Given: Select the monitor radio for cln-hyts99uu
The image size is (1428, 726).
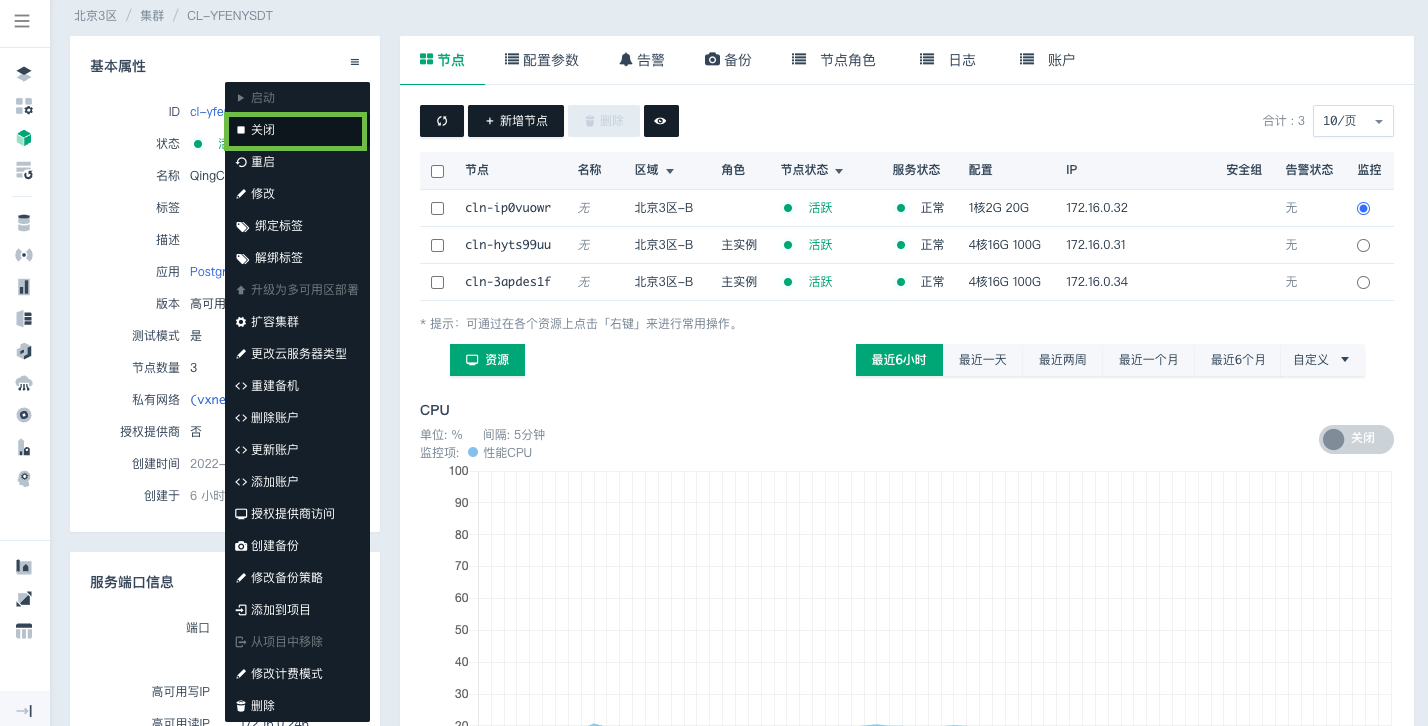Looking at the screenshot, I should click(x=1363, y=245).
